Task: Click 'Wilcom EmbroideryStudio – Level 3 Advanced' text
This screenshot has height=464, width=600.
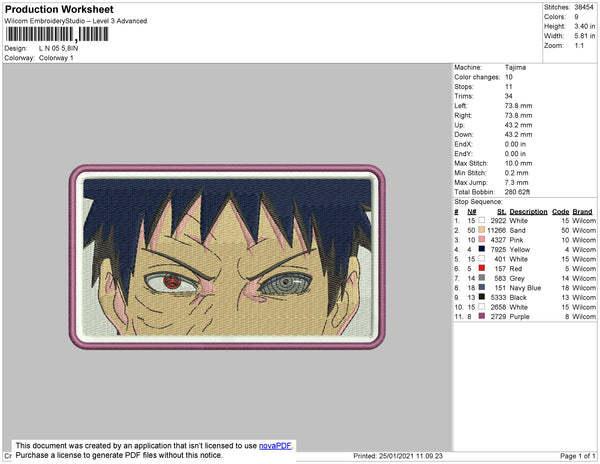Action: 76,21
